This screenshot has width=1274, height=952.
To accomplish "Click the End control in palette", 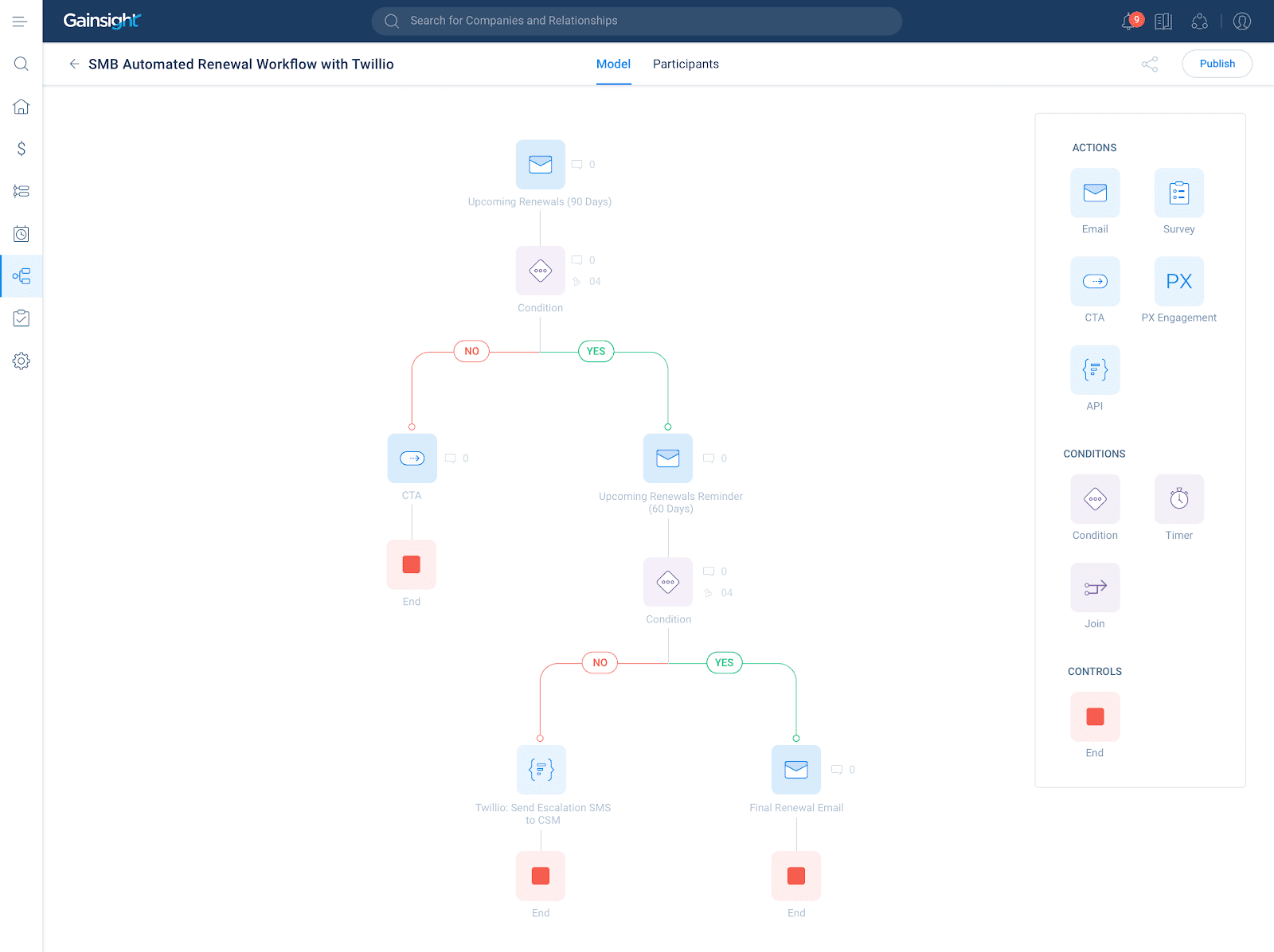I will click(x=1095, y=716).
